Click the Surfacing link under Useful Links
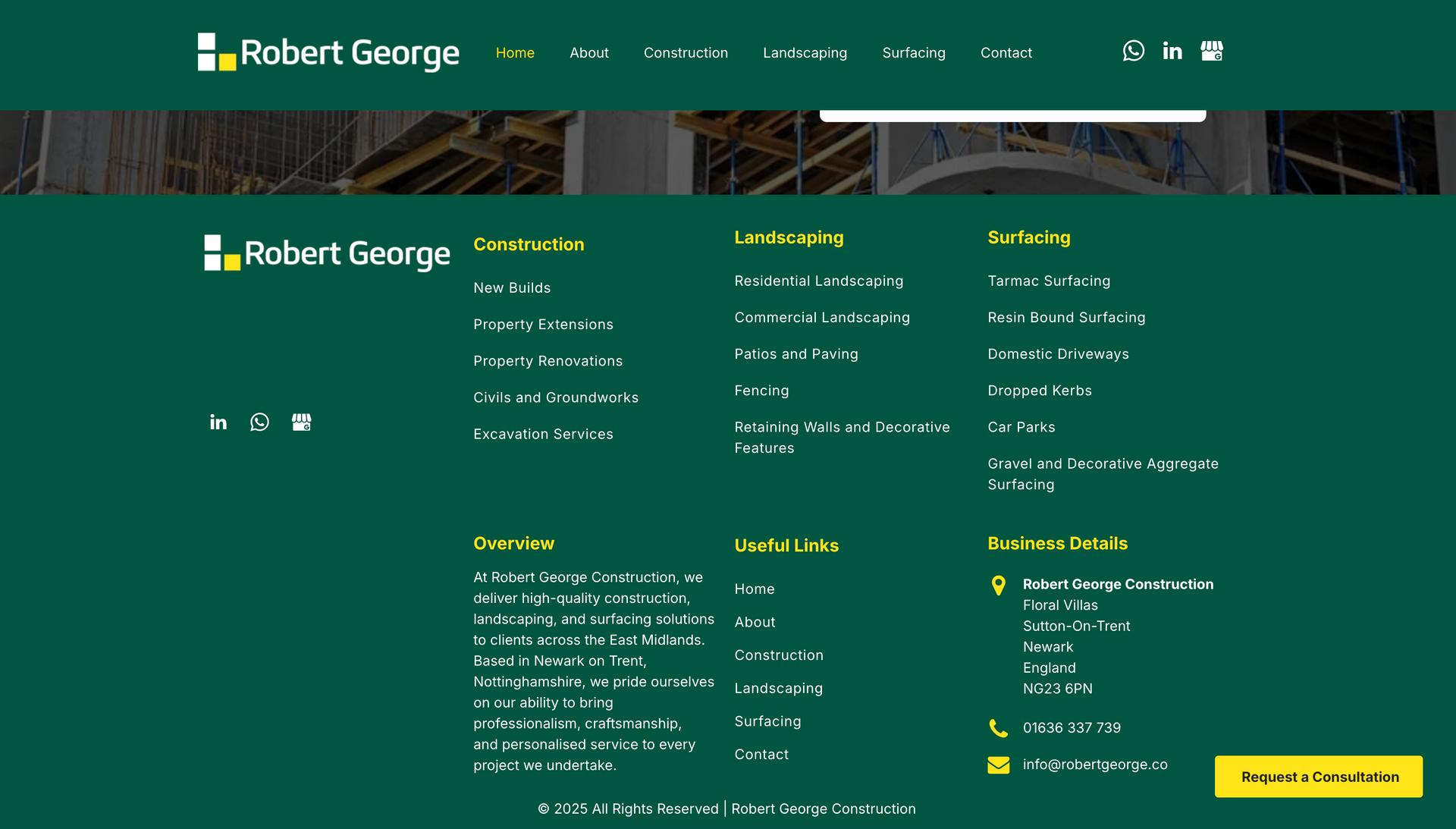Screen dimensions: 1456x829 point(767,721)
